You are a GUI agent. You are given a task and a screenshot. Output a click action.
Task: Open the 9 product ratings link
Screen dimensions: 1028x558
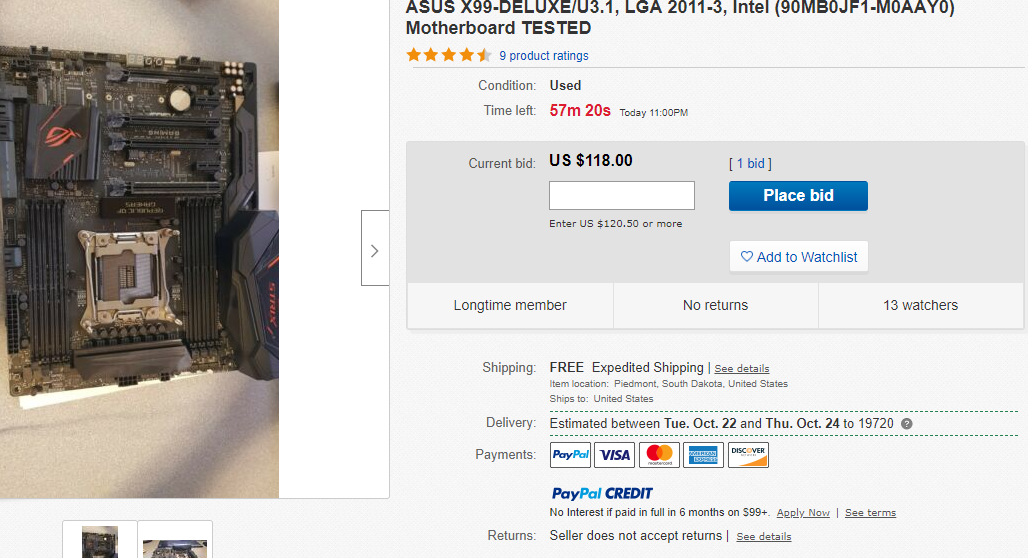(x=544, y=56)
